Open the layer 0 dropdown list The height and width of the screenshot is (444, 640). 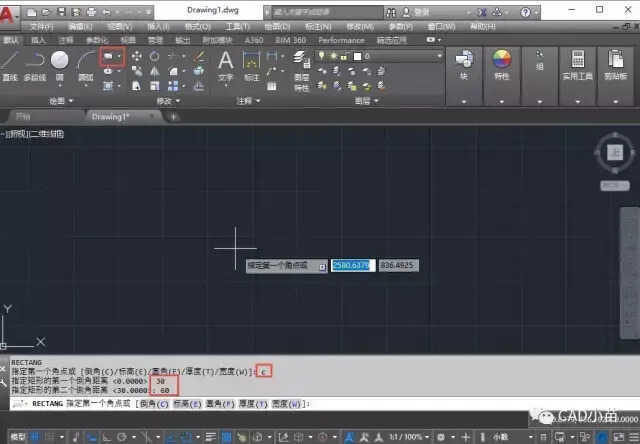pos(440,56)
